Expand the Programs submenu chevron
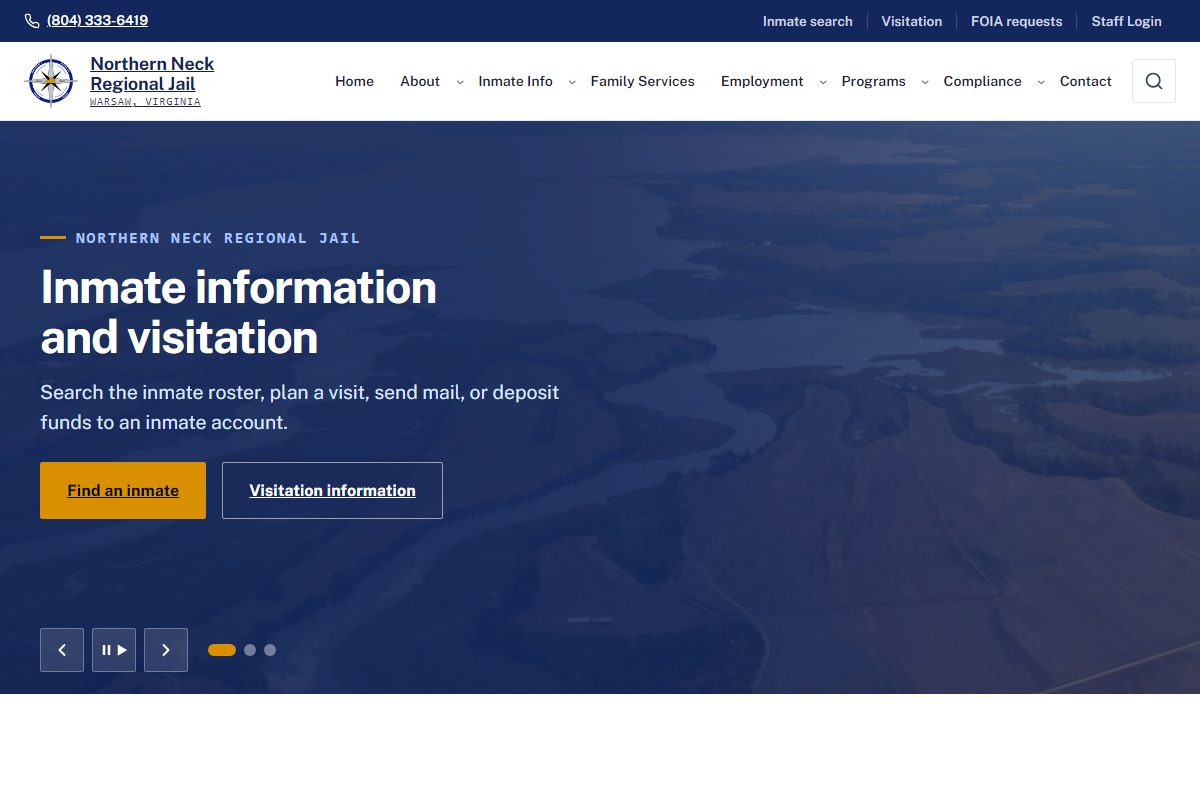 (925, 82)
